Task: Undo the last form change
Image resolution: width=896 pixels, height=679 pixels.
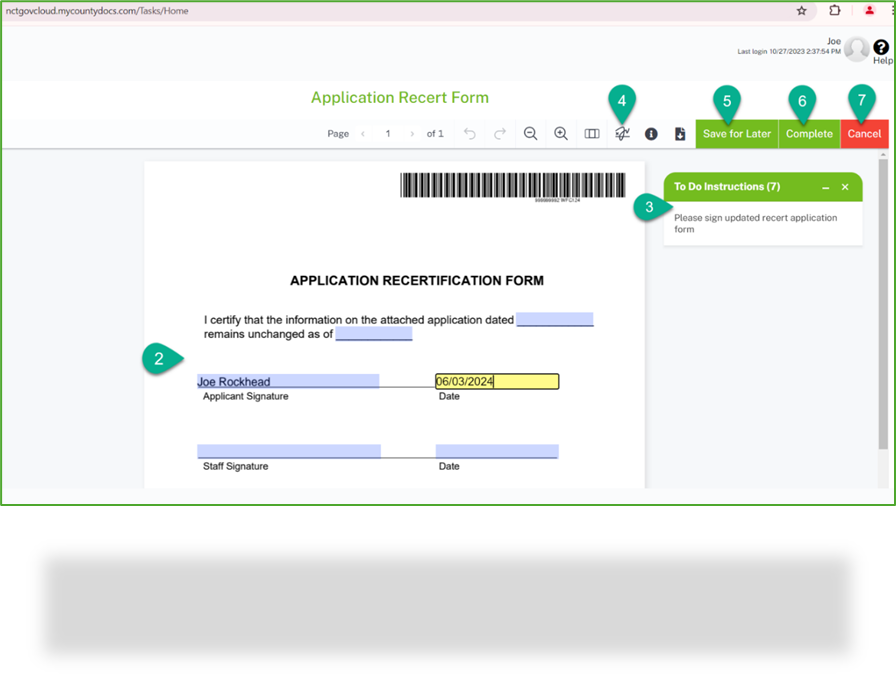Action: coord(469,133)
